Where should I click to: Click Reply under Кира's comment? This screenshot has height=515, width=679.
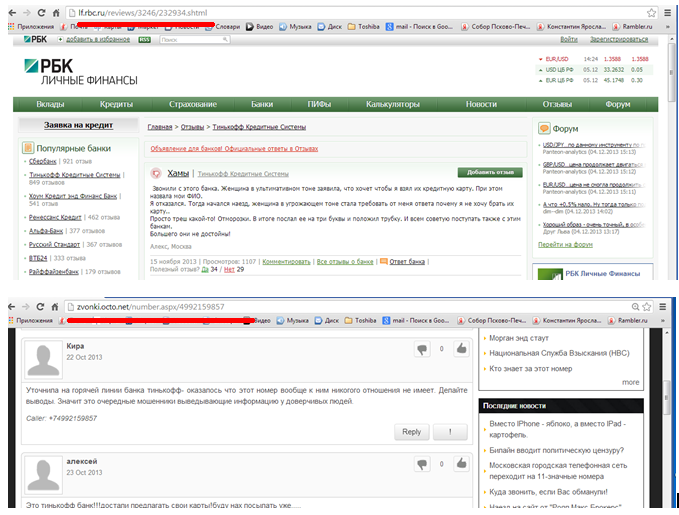click(x=411, y=432)
